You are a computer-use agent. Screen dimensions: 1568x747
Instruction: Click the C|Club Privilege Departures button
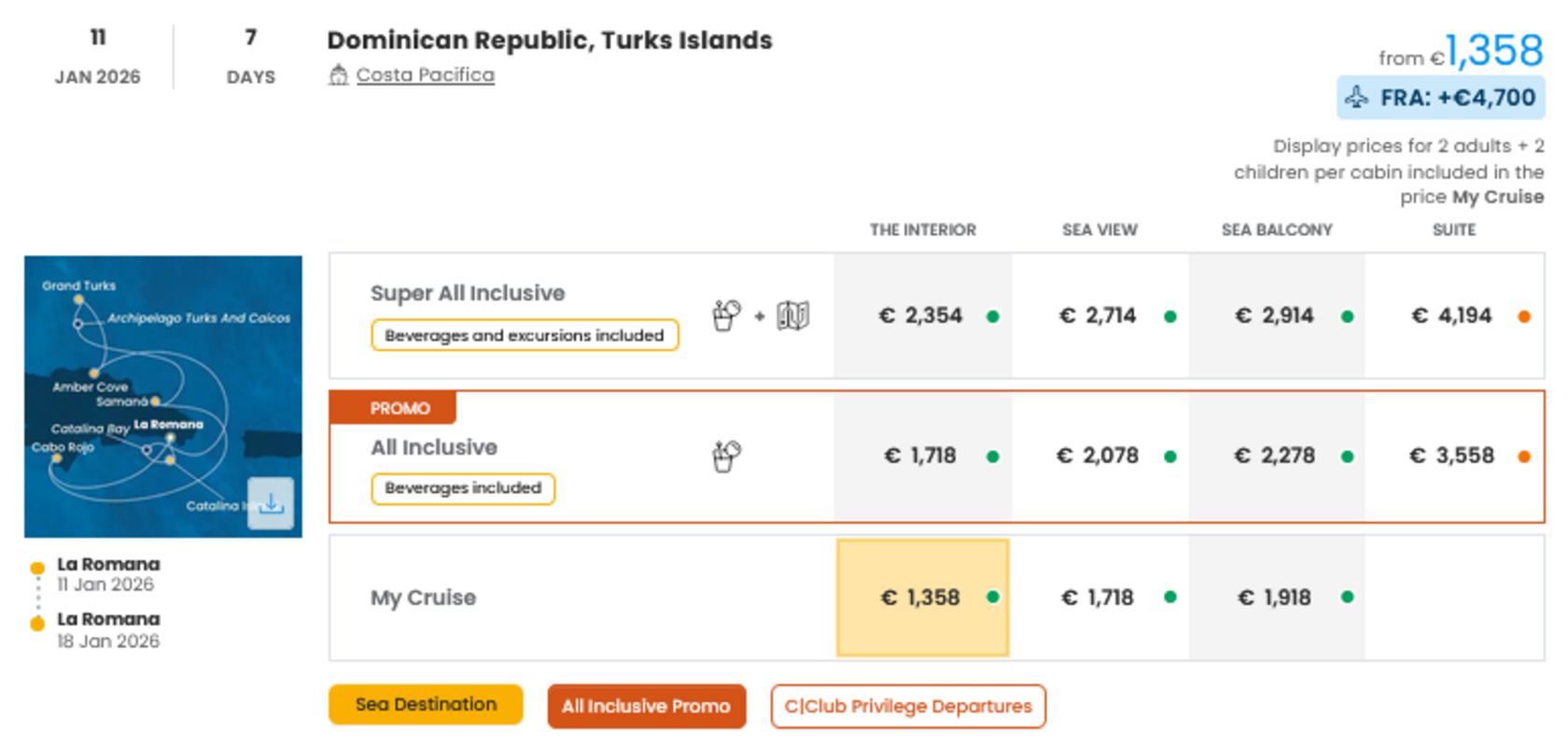[907, 706]
